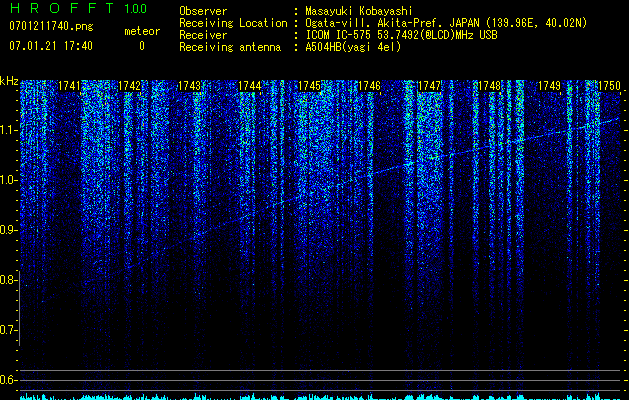Click the meteor label

[x=142, y=31]
